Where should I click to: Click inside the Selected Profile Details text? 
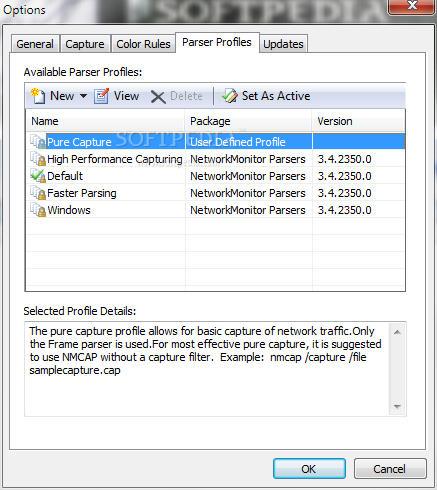pos(205,350)
